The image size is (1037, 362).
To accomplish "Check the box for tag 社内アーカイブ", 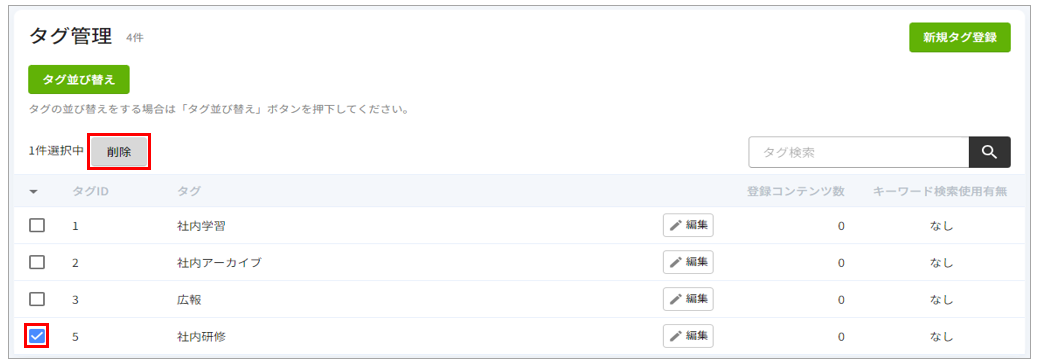I will (37, 262).
